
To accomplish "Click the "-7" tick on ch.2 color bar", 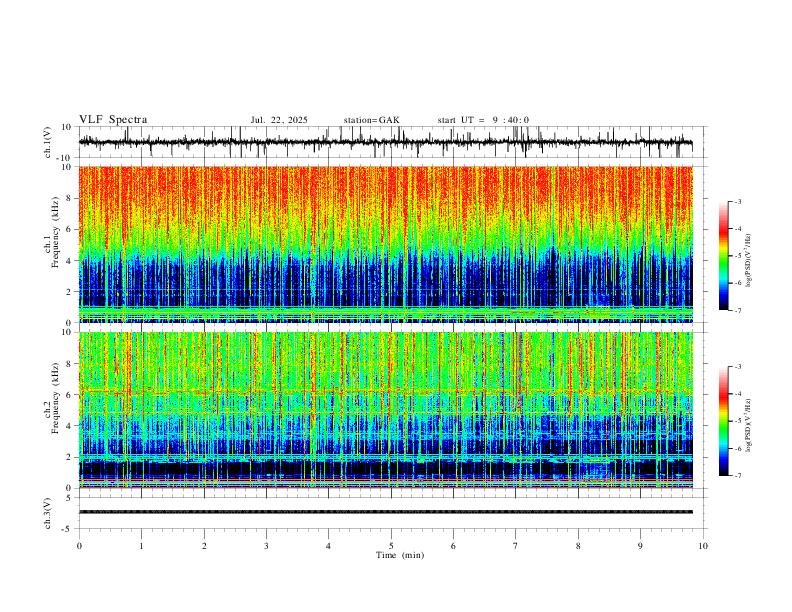I will 738,476.
